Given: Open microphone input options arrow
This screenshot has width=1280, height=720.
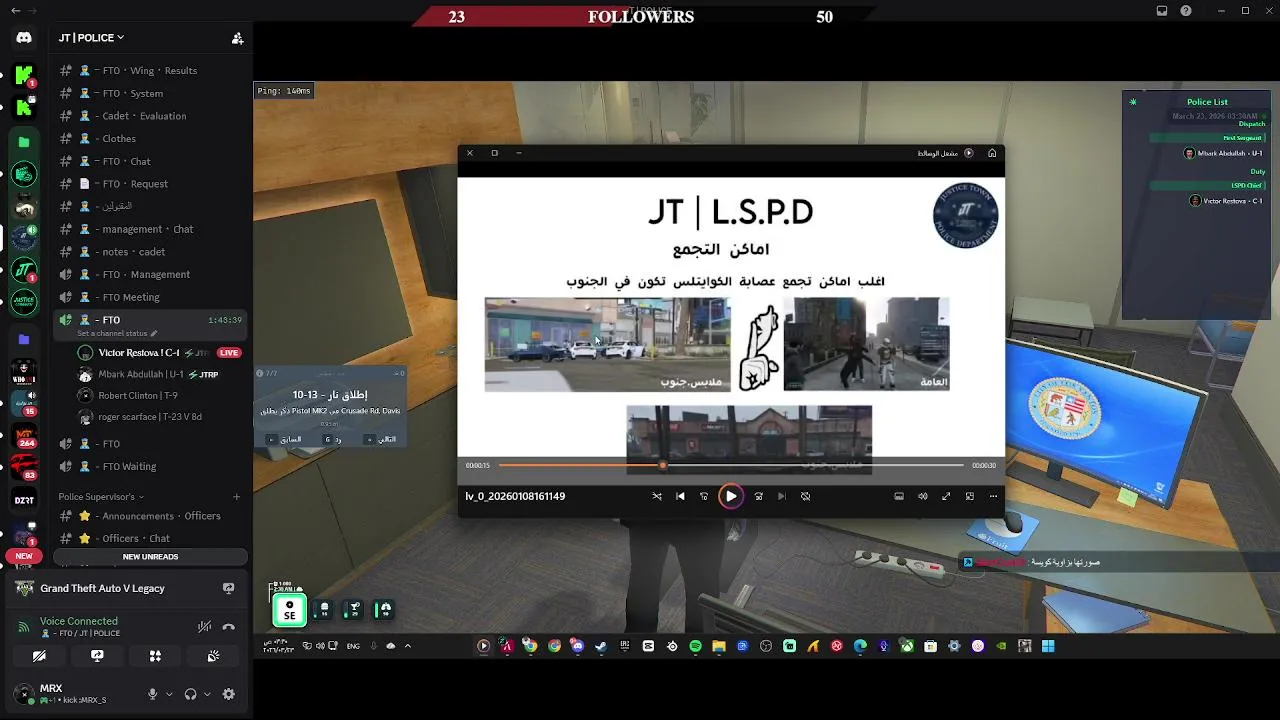Looking at the screenshot, I should (x=168, y=694).
